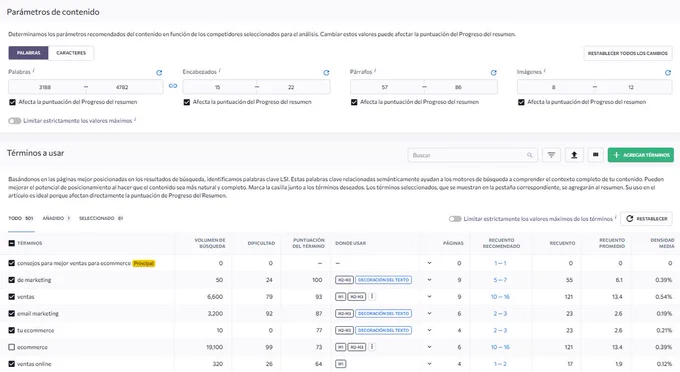680x372 pixels.
Task: Open the filter icon next to search
Action: [551, 155]
